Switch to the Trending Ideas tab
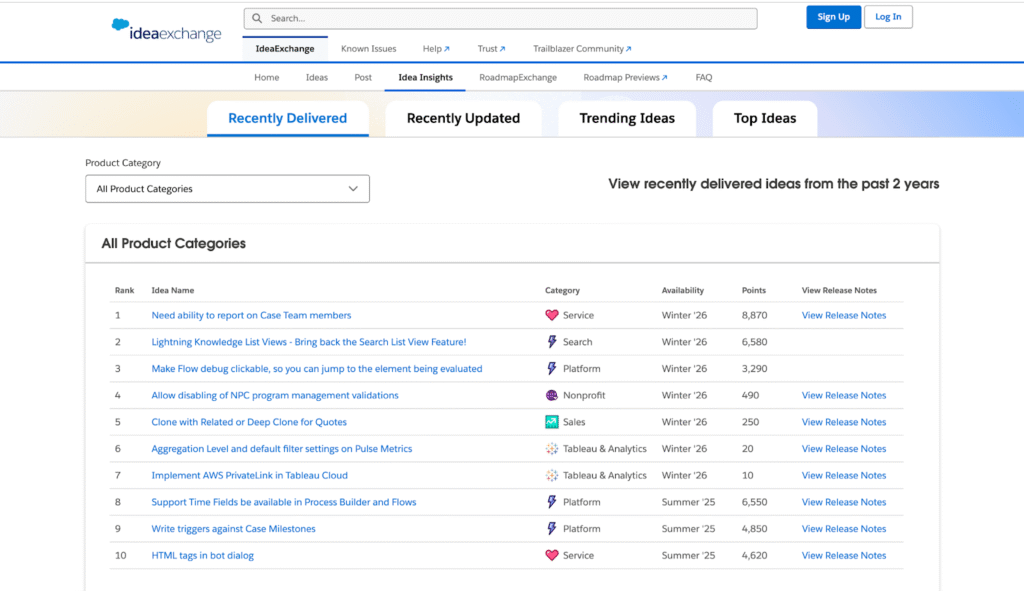Image resolution: width=1024 pixels, height=591 pixels. click(x=627, y=118)
